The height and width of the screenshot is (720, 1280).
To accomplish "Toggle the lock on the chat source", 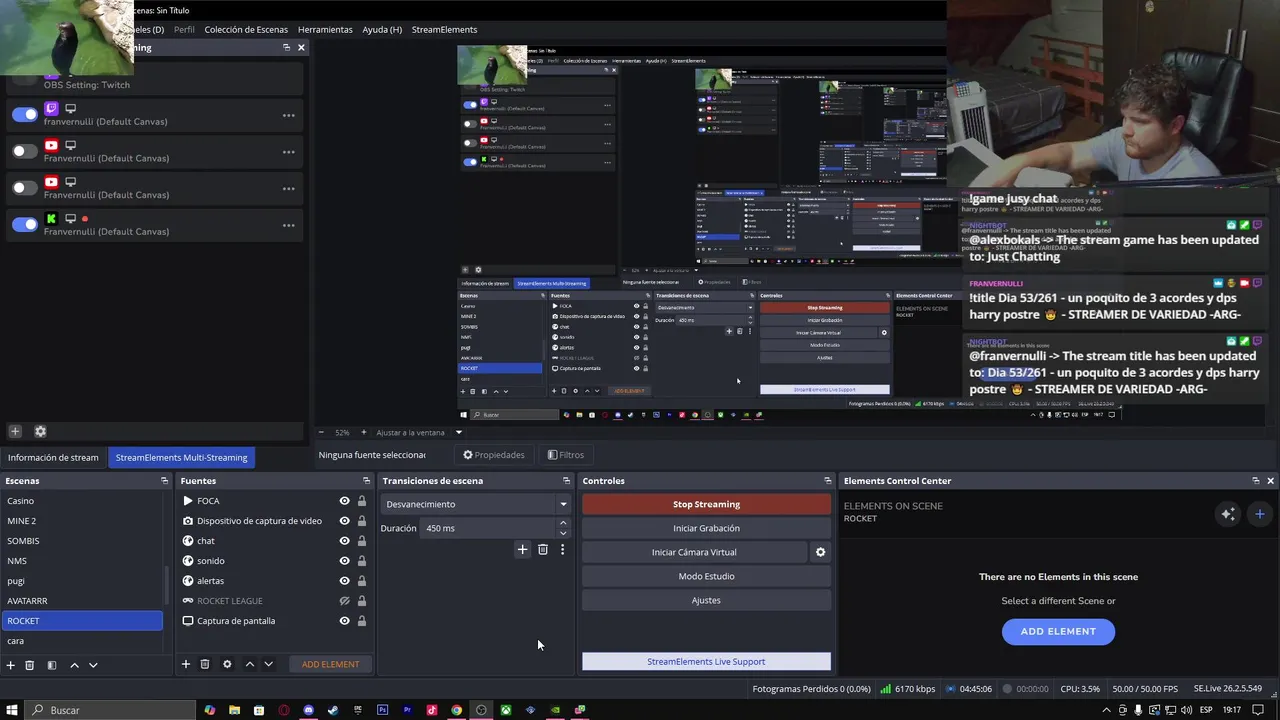I will 362,541.
